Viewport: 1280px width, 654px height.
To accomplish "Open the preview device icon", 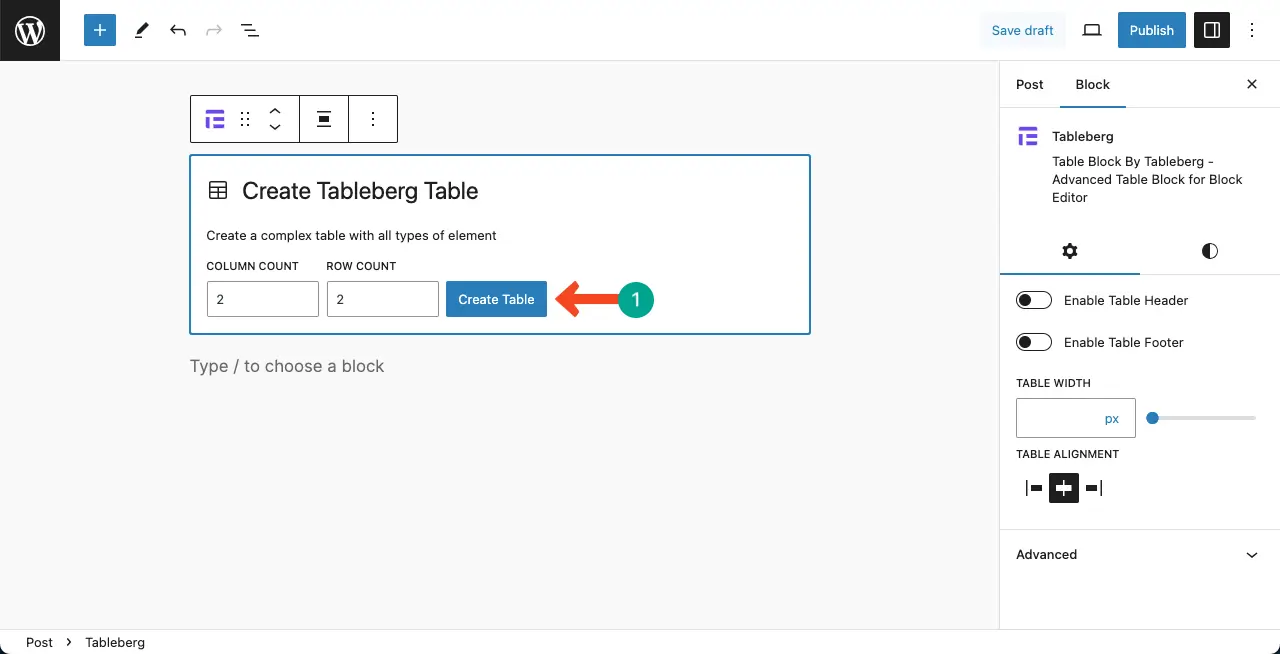I will point(1092,30).
